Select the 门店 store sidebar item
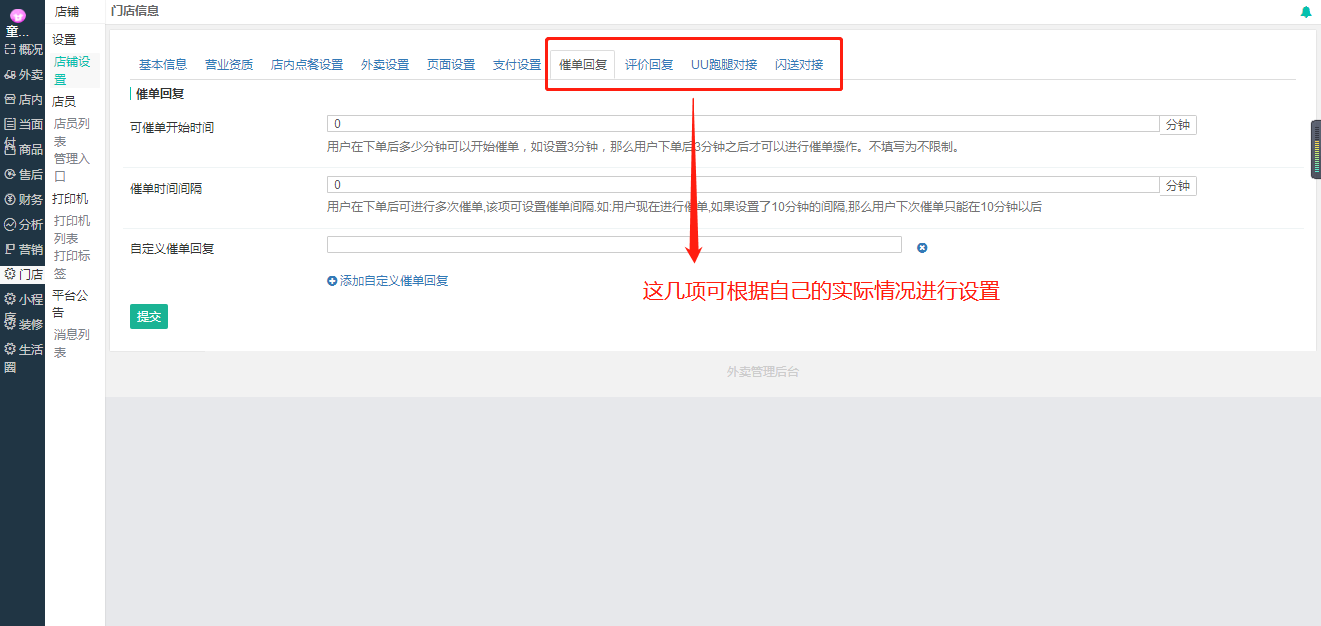This screenshot has width=1321, height=626. point(23,274)
